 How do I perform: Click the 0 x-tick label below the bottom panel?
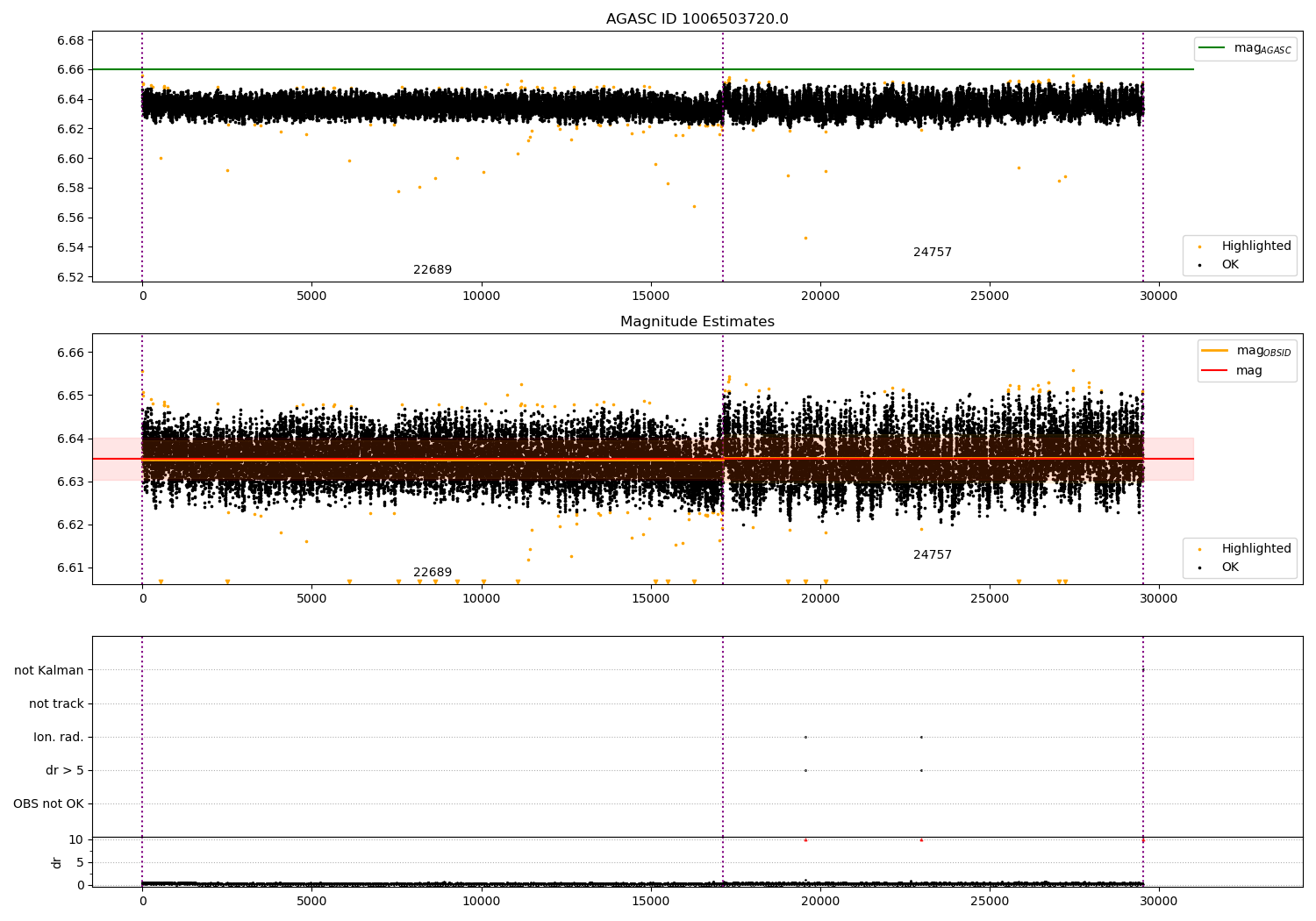(x=142, y=902)
